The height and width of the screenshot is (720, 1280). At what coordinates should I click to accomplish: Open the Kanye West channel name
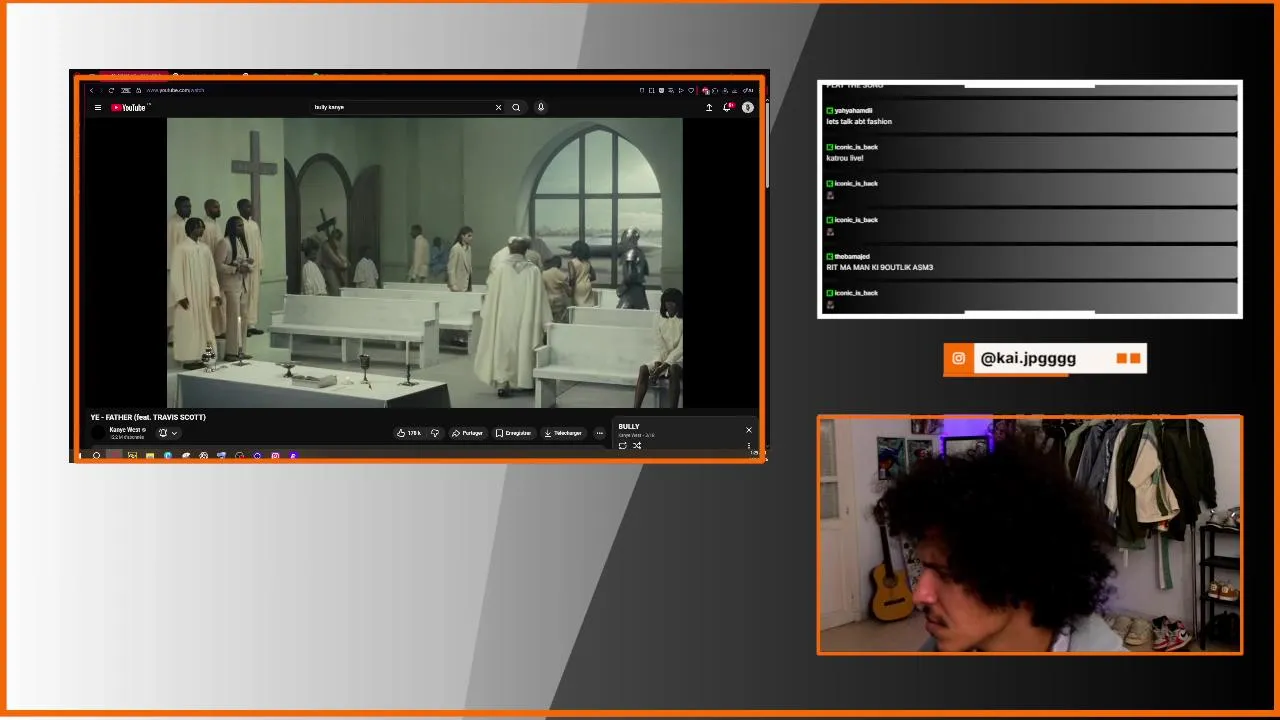pos(125,429)
